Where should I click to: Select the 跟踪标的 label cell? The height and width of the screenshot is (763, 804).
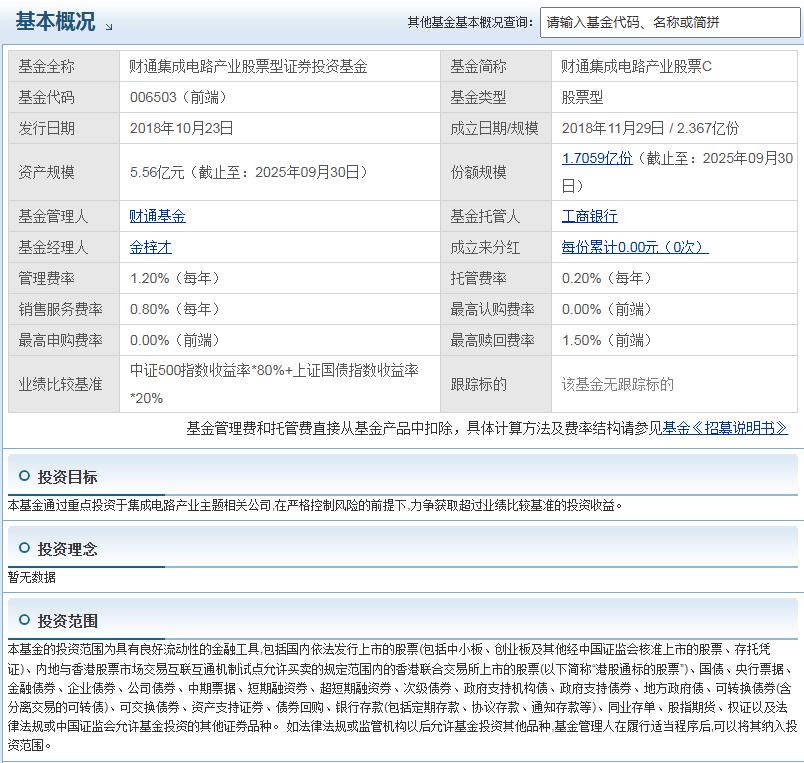[x=496, y=384]
